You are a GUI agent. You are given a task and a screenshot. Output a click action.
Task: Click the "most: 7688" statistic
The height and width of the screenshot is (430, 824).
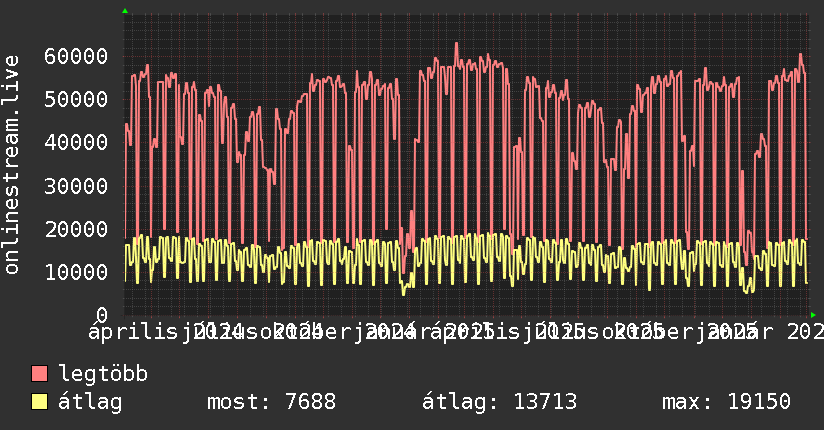271,402
